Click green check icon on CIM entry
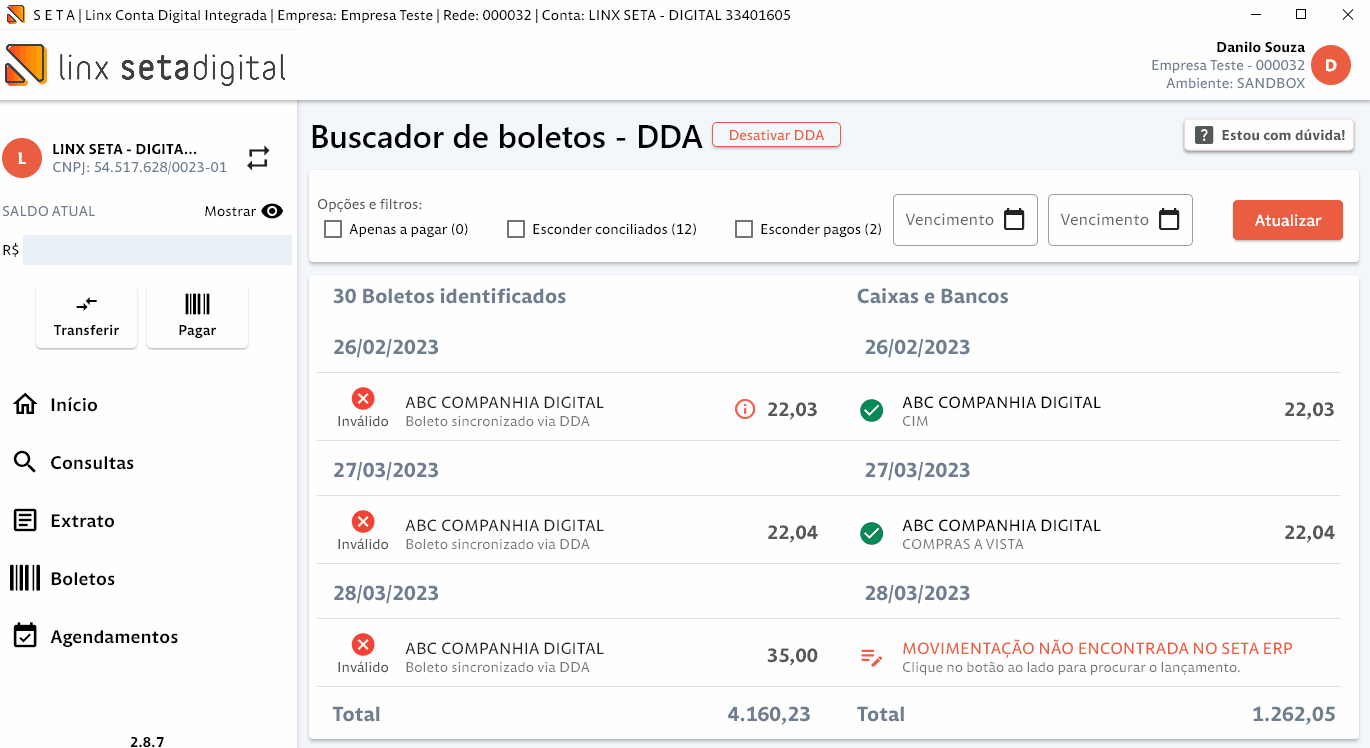This screenshot has height=748, width=1370. click(872, 411)
